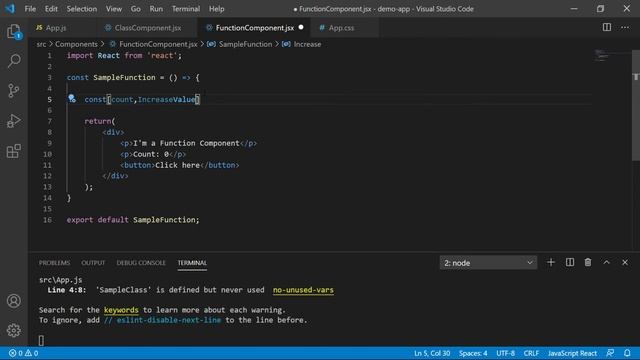
Task: Open notifications bell in status bar
Action: click(627, 353)
